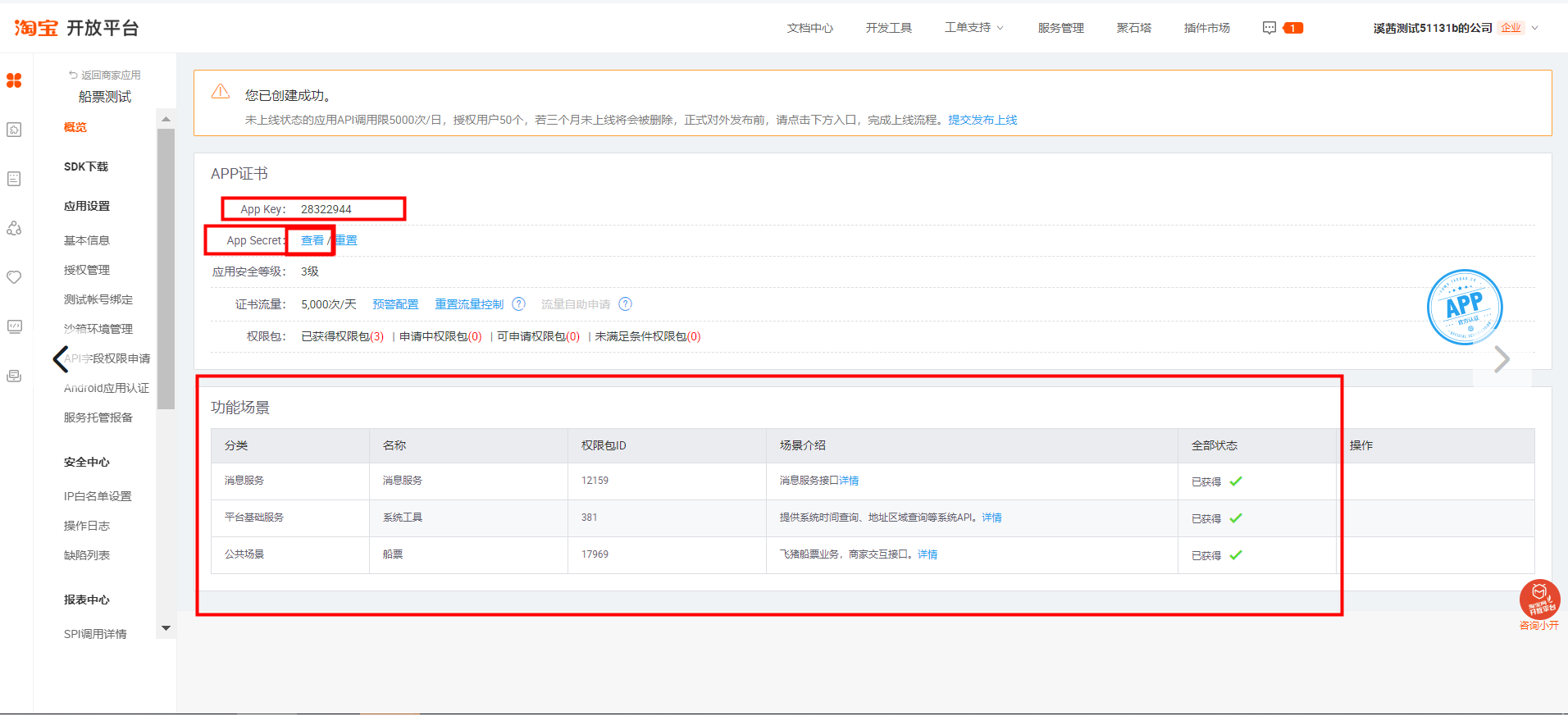Open the code-monitor icon in the left rail

pos(14,326)
